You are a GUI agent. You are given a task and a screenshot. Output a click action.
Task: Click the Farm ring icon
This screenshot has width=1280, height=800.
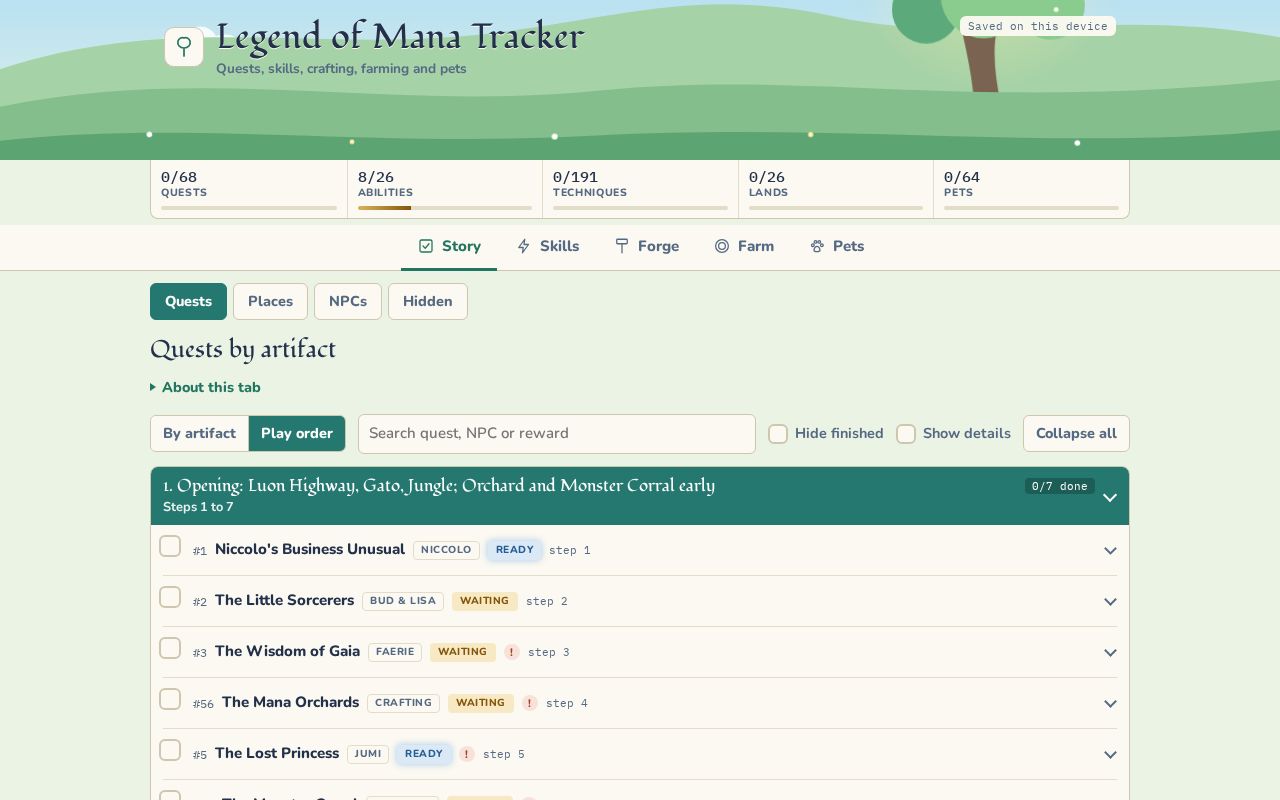(722, 246)
